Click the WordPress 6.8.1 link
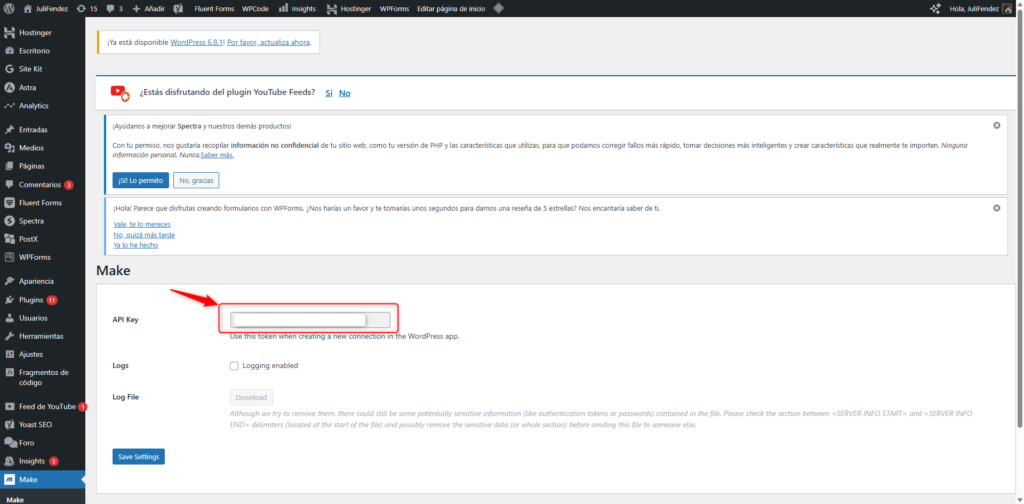The height and width of the screenshot is (504, 1024). (x=197, y=42)
